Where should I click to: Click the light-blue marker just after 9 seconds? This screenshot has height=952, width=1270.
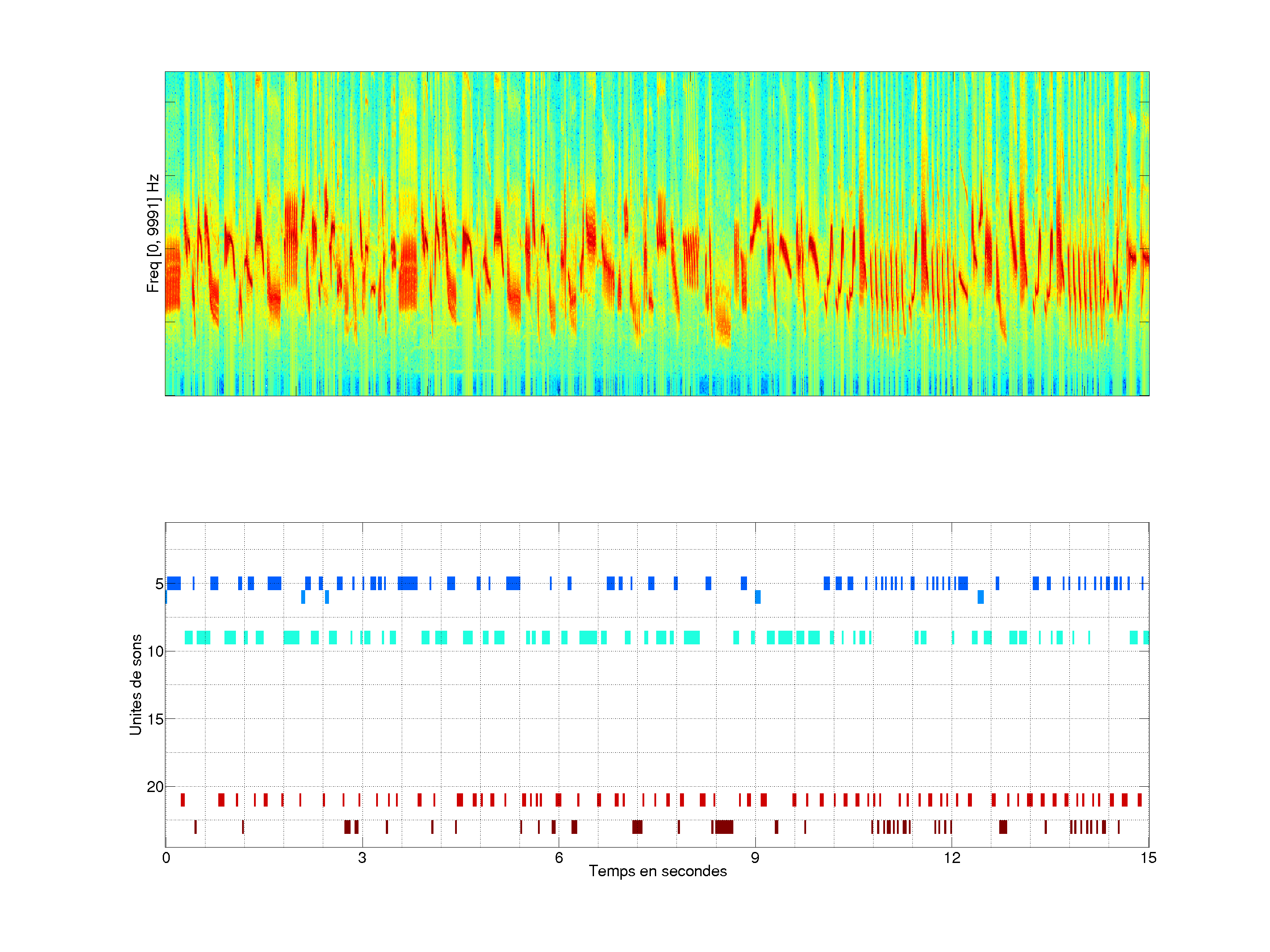[x=758, y=597]
